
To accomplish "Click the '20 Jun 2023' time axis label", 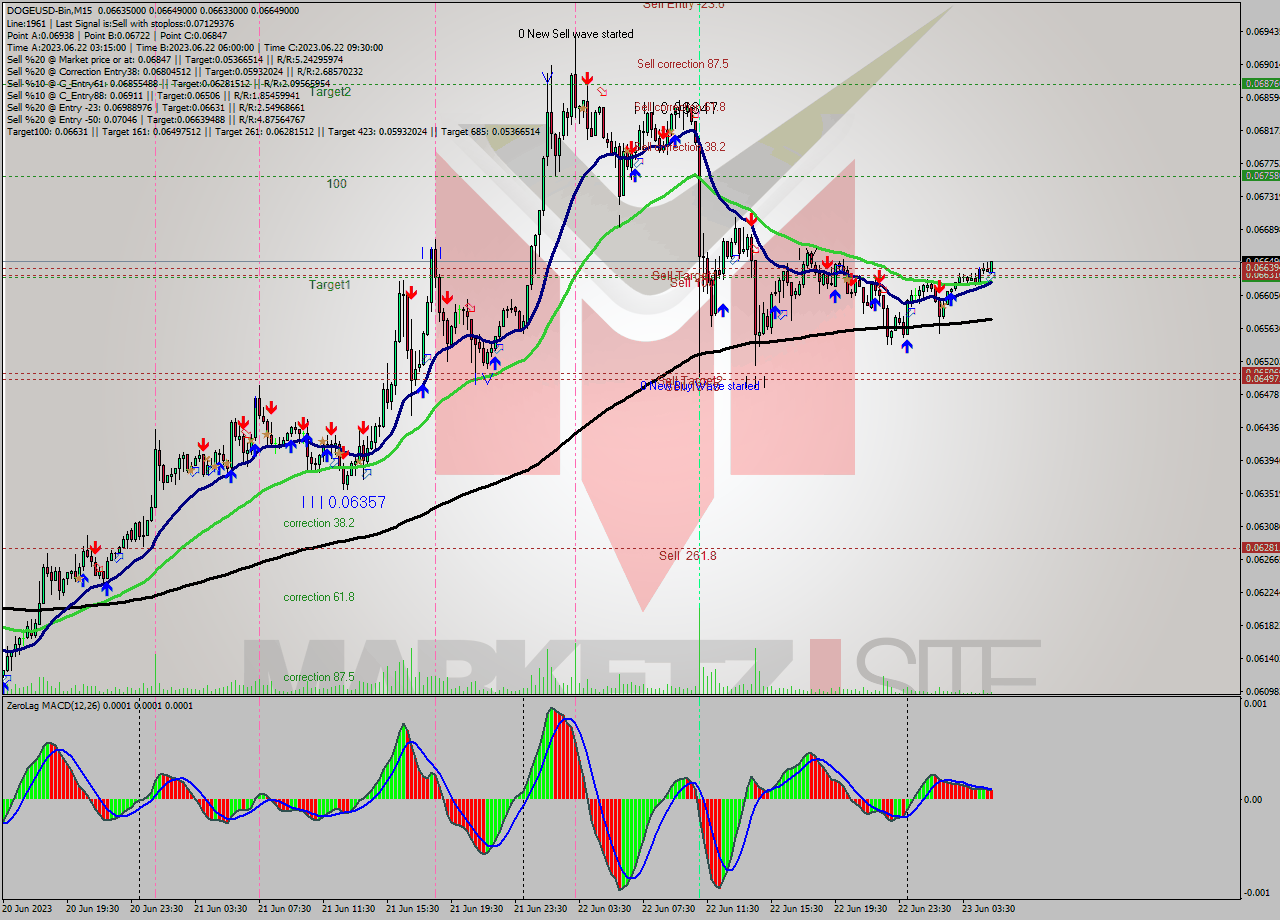I will click(x=27, y=909).
